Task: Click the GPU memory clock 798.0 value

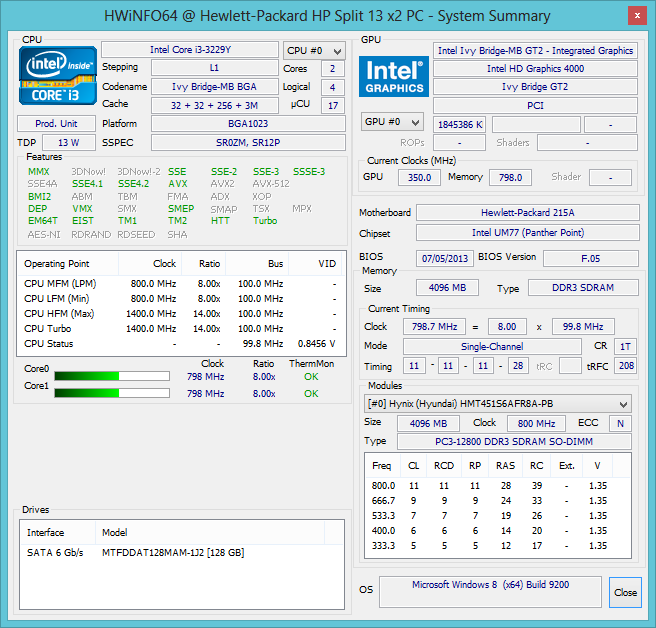Action: (510, 177)
